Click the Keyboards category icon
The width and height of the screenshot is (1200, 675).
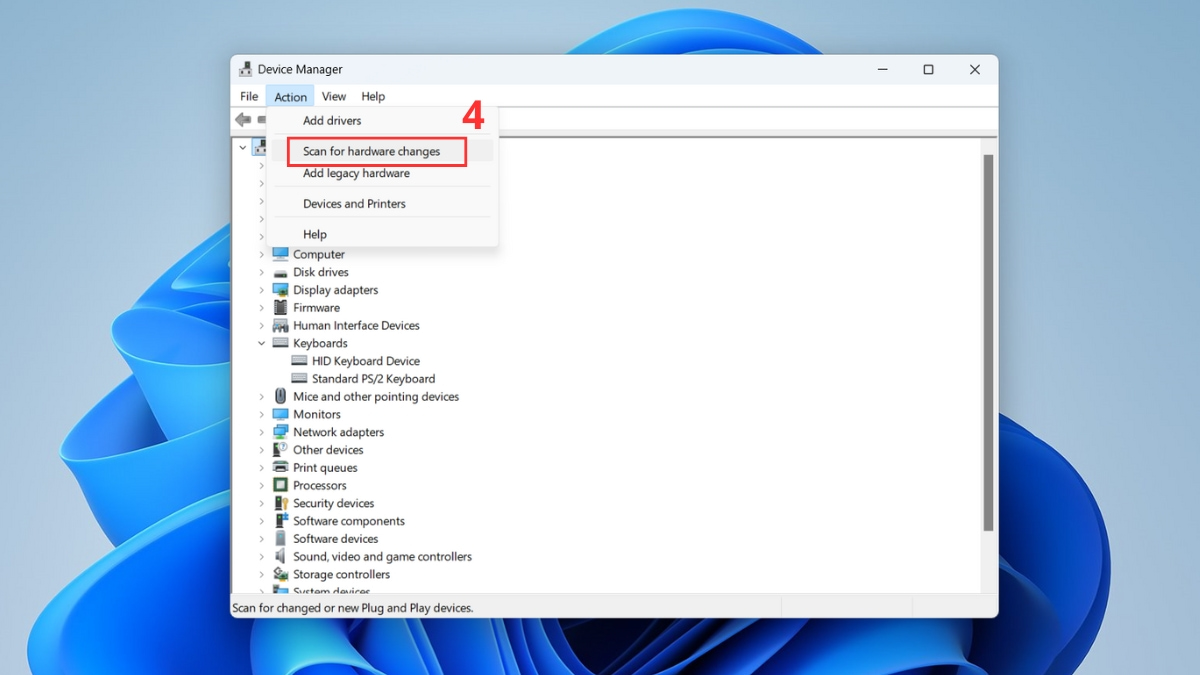point(280,342)
